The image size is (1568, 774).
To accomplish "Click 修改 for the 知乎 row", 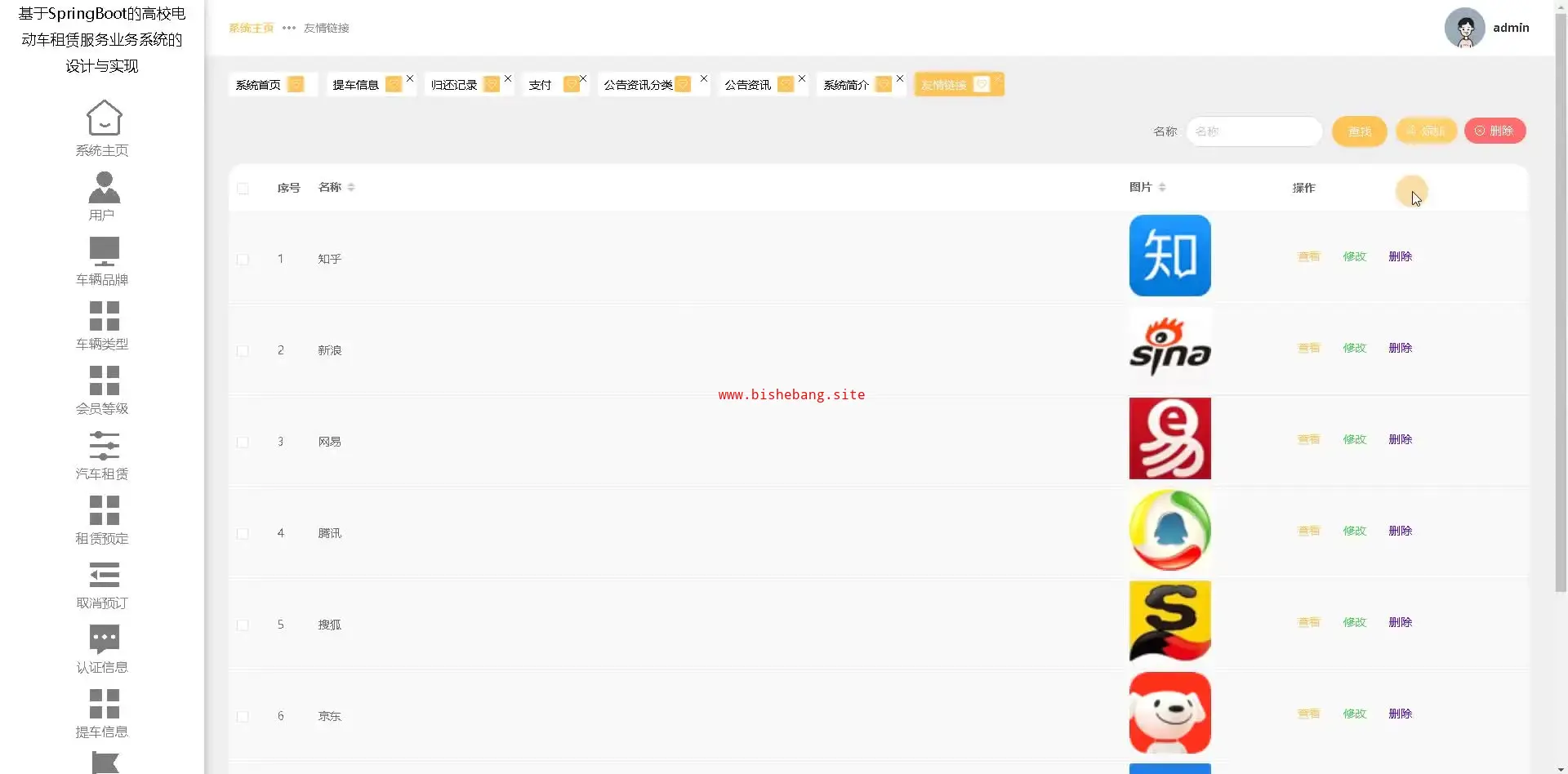I will 1354,256.
